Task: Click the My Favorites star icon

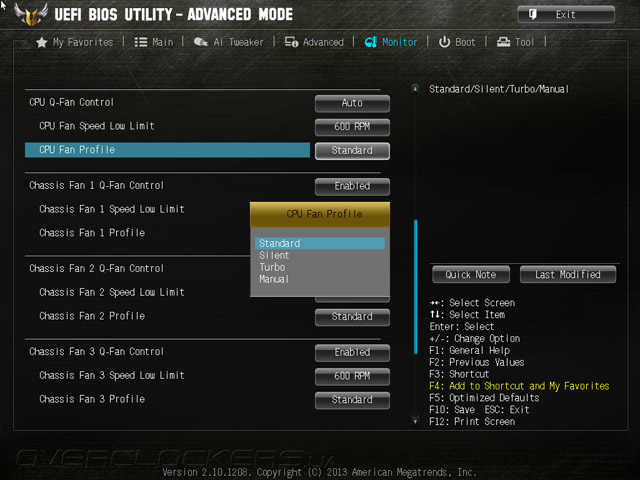Action: pos(42,42)
